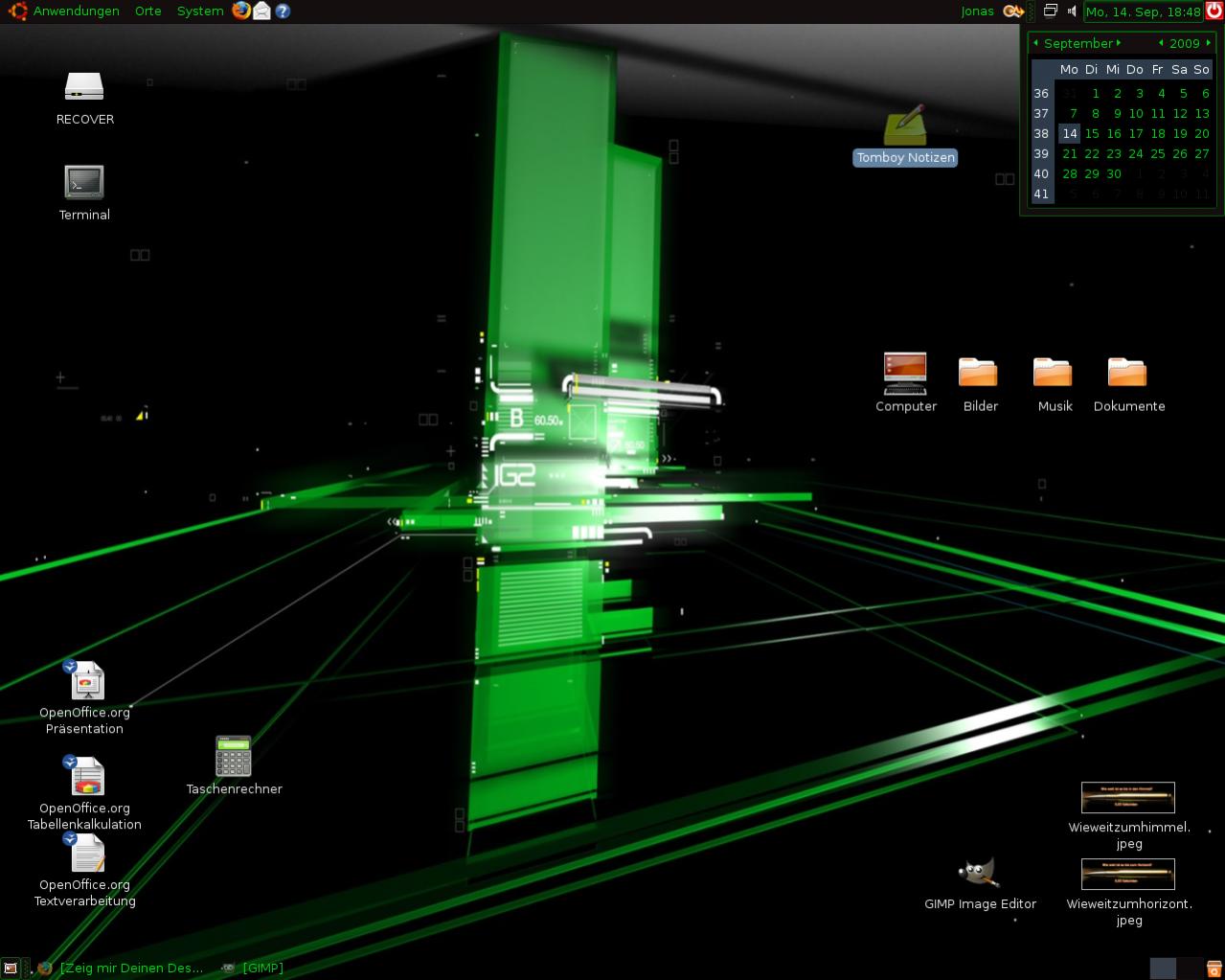This screenshot has width=1225, height=980.
Task: Open the Taschenrechner calculator icon
Action: pyautogui.click(x=234, y=757)
